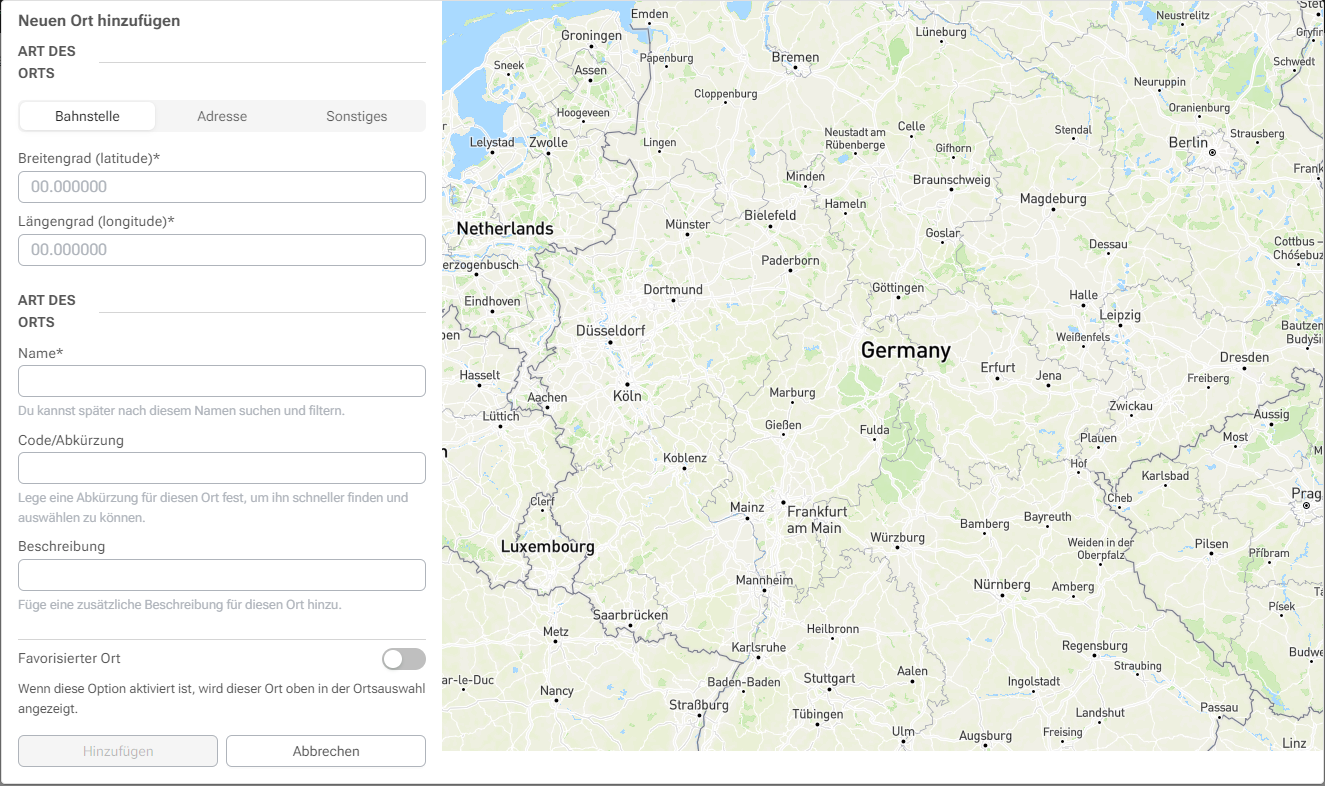
Task: Focus the Name text field
Action: click(x=222, y=381)
